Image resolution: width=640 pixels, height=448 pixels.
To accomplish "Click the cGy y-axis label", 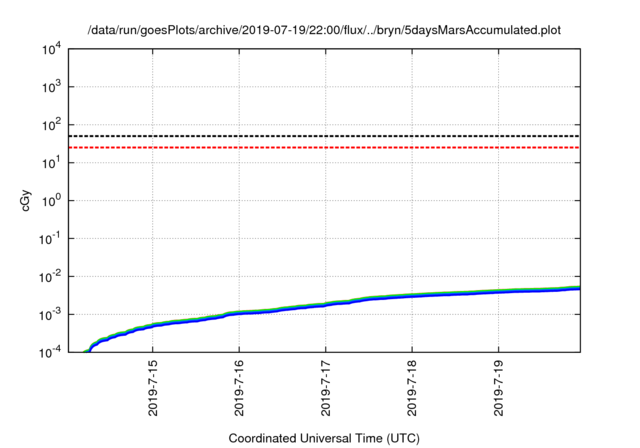I will pyautogui.click(x=25, y=201).
